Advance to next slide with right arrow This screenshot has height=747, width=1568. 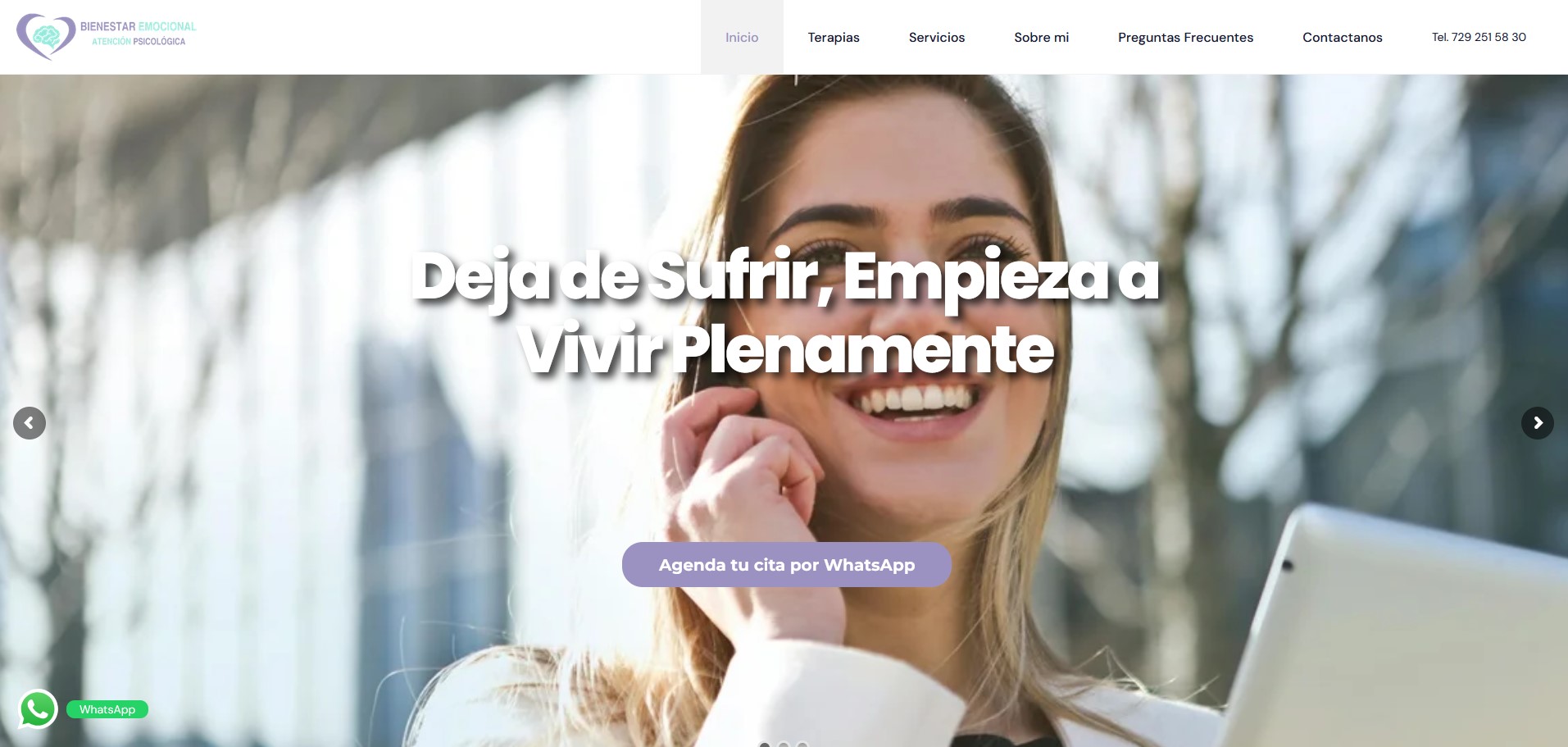point(1538,423)
